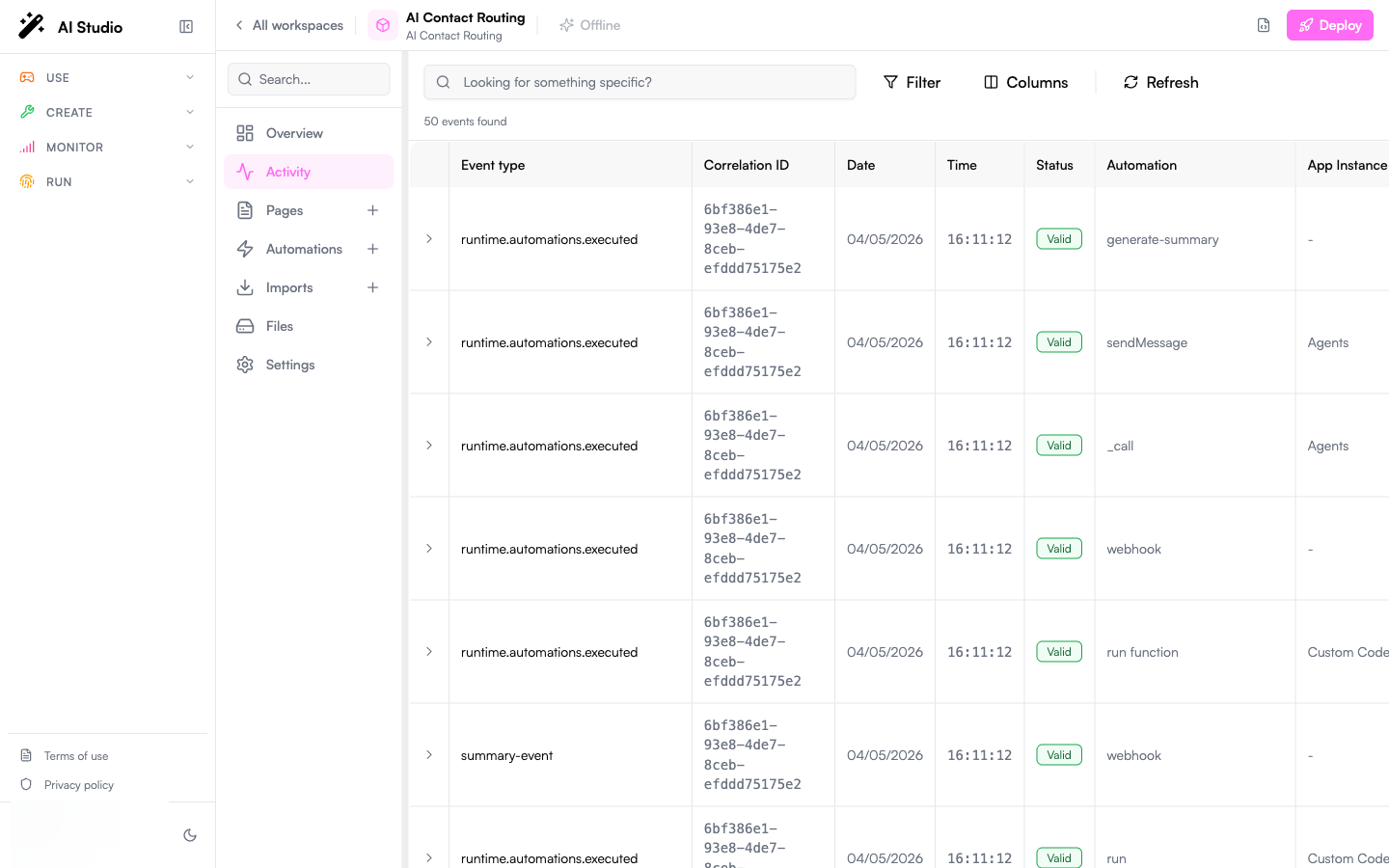Expand the summary-event row
The image size is (1389, 868).
pos(429,755)
